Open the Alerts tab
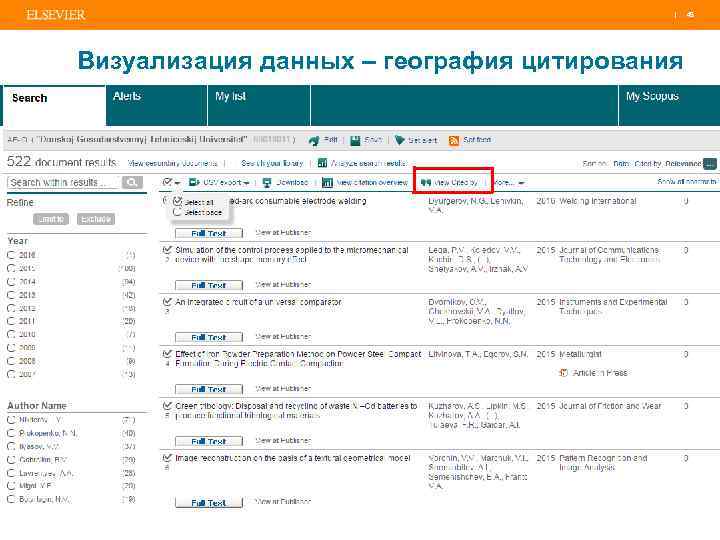 157,105
